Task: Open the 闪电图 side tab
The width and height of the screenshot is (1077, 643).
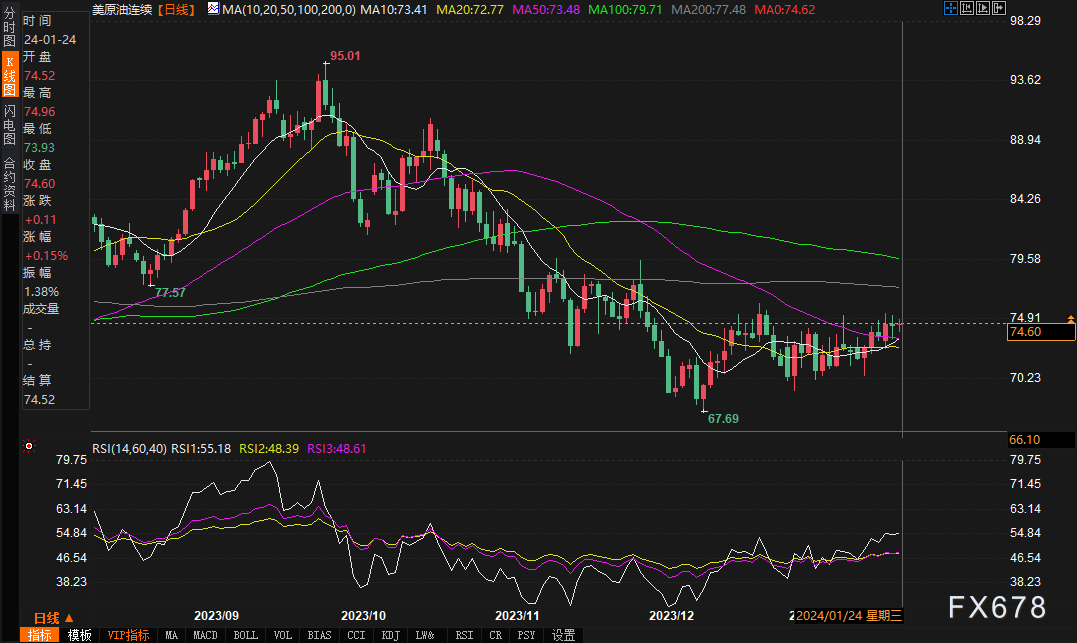Action: point(10,126)
